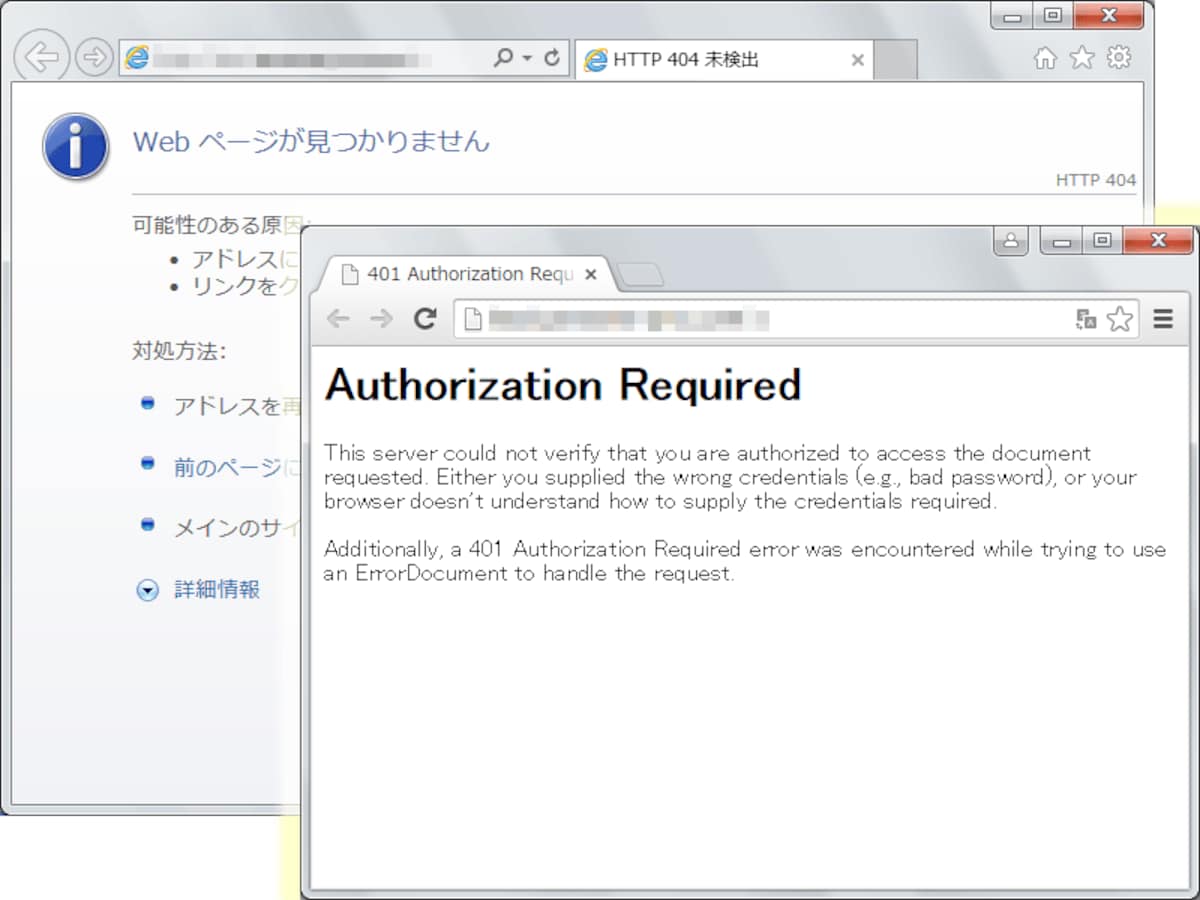Go forward in the Chrome window

click(x=381, y=319)
